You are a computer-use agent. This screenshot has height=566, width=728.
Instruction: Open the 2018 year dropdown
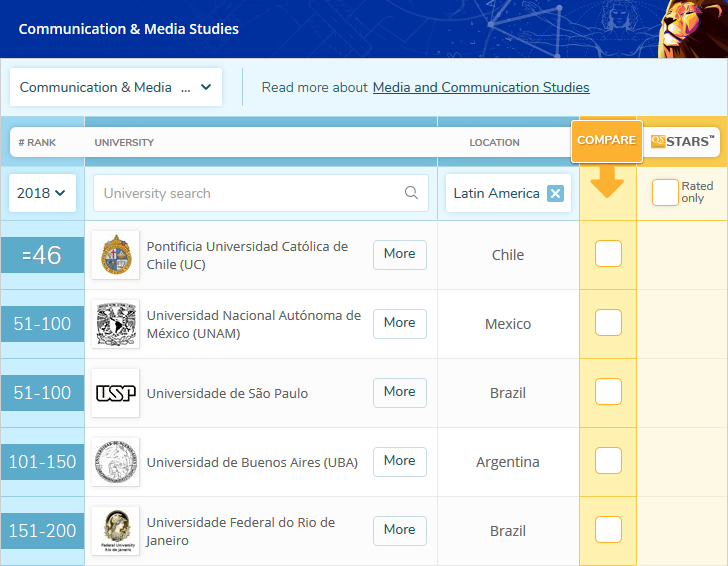[42, 193]
